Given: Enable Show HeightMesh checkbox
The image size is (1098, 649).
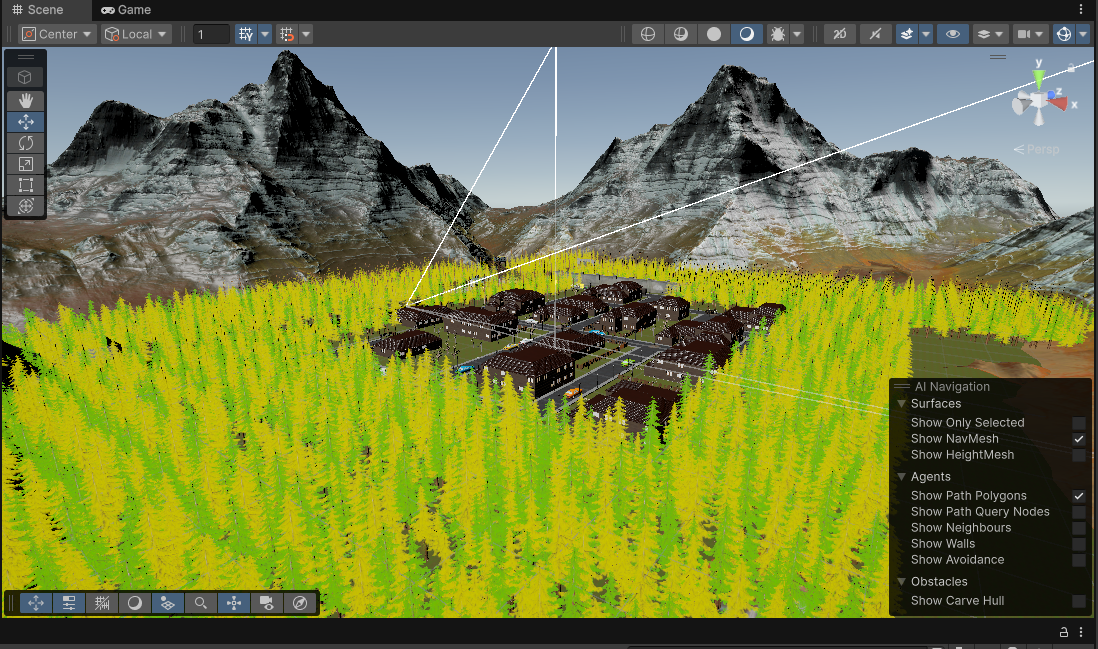Looking at the screenshot, I should [1079, 455].
